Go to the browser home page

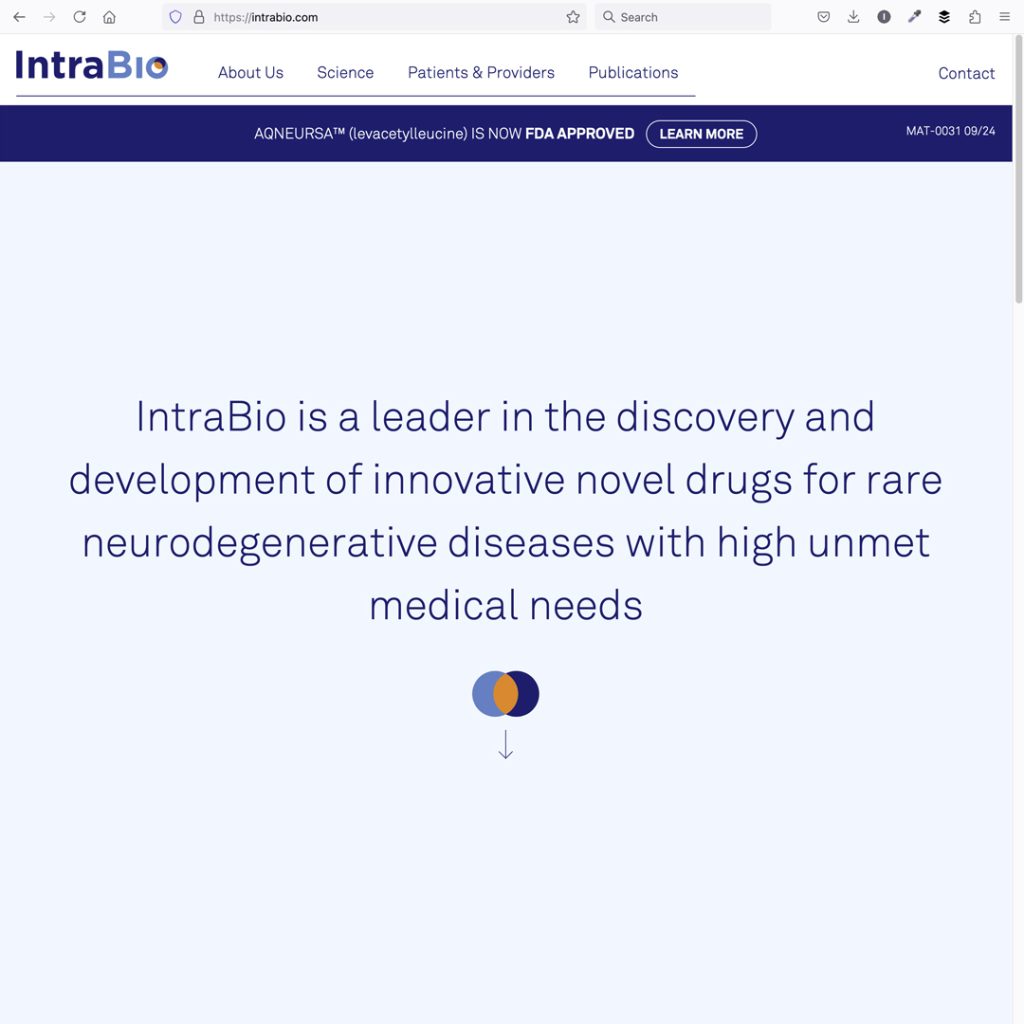coord(109,17)
